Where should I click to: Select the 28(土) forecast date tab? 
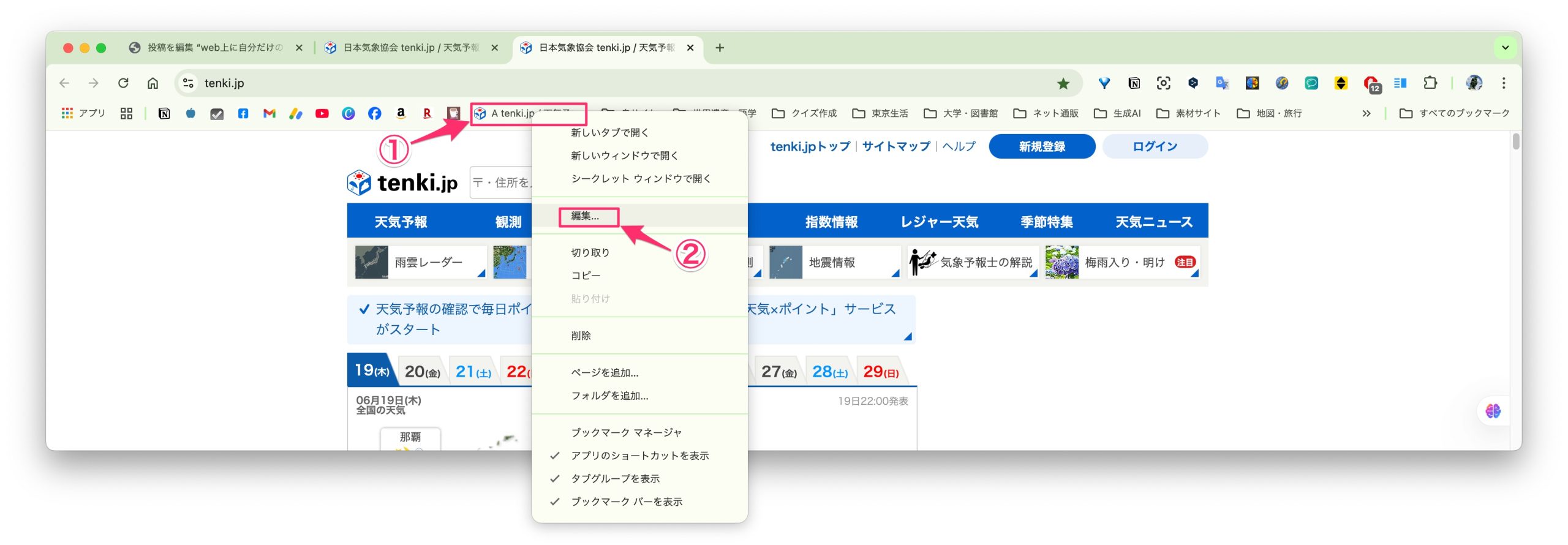click(x=830, y=371)
